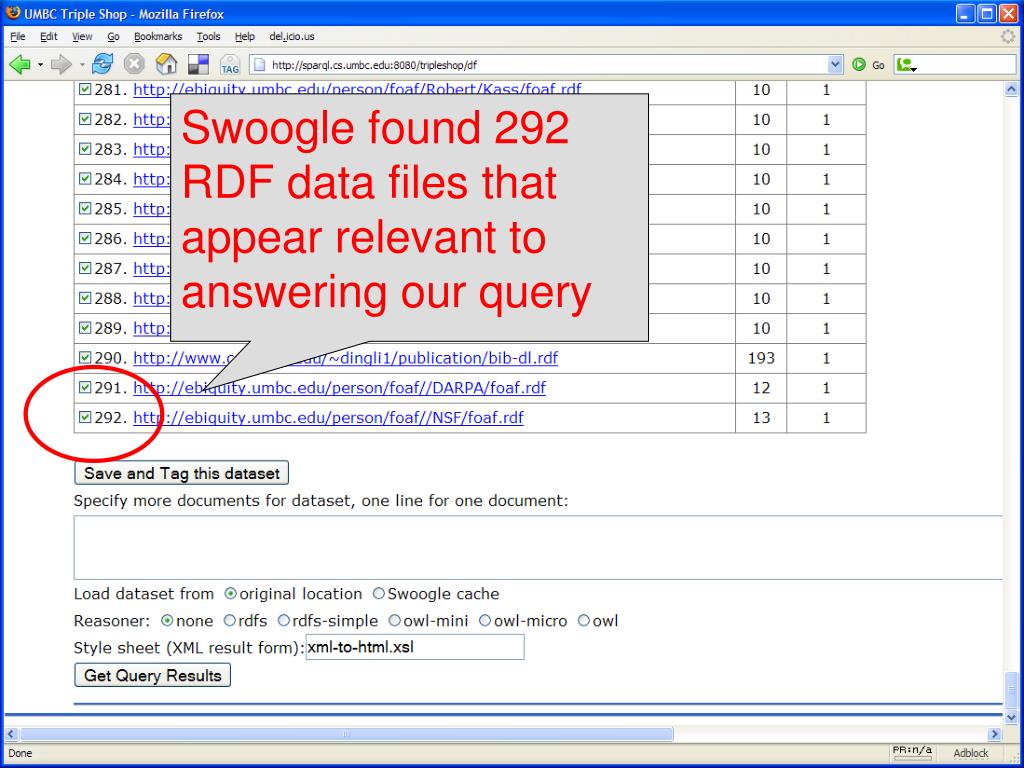Uncheck the checkbox for row 284
Image resolution: width=1024 pixels, height=768 pixels.
point(85,178)
